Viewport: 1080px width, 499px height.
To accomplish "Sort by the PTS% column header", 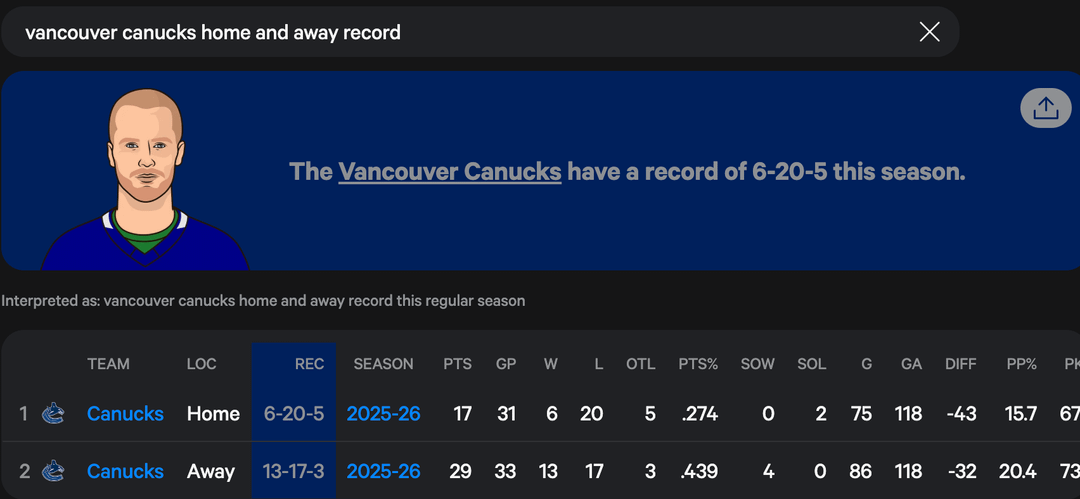I will click(698, 364).
